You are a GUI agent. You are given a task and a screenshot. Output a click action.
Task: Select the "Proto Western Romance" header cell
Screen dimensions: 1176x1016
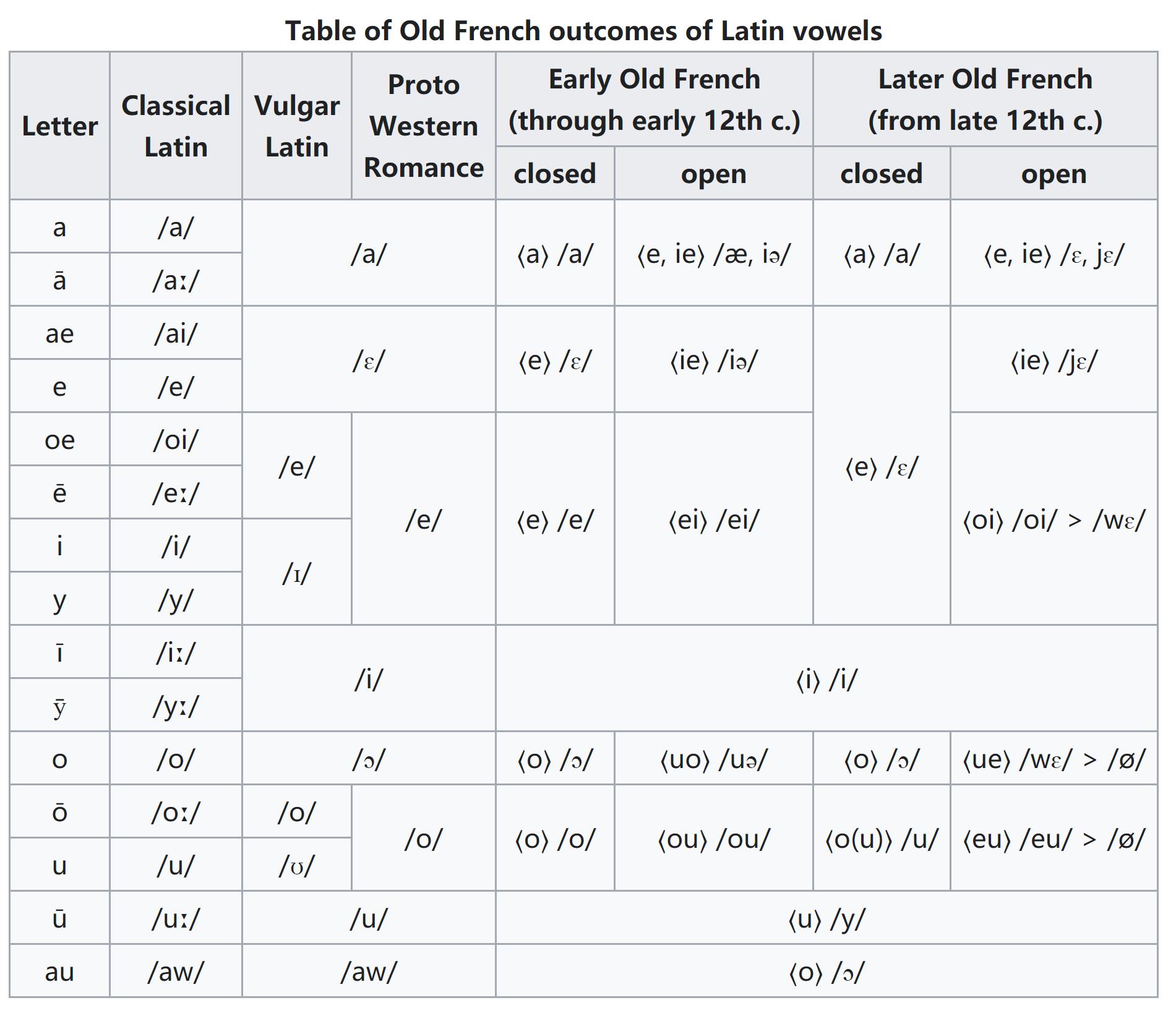point(423,126)
